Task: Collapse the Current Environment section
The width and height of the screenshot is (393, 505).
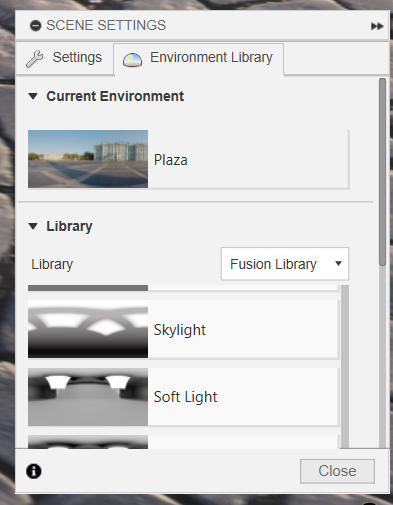Action: 33,96
